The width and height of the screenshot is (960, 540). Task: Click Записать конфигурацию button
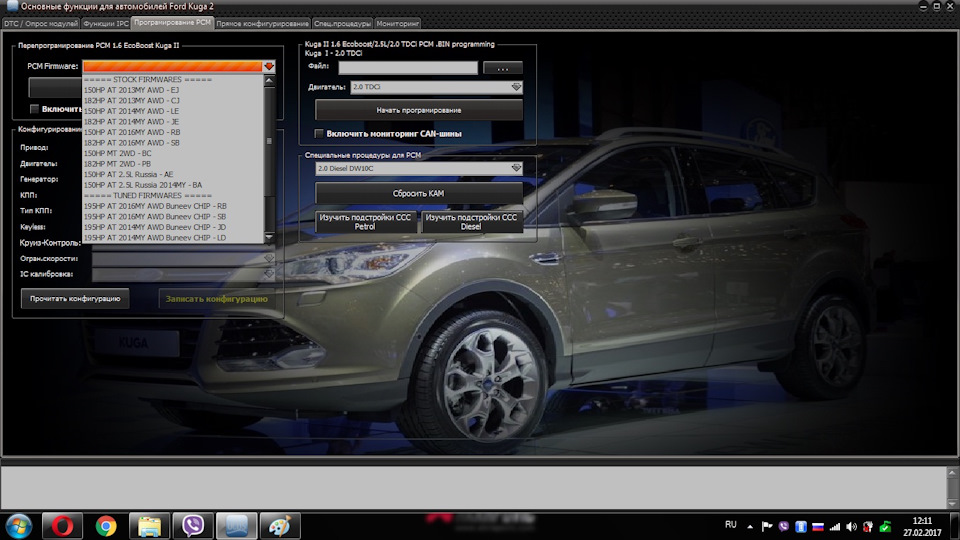217,299
